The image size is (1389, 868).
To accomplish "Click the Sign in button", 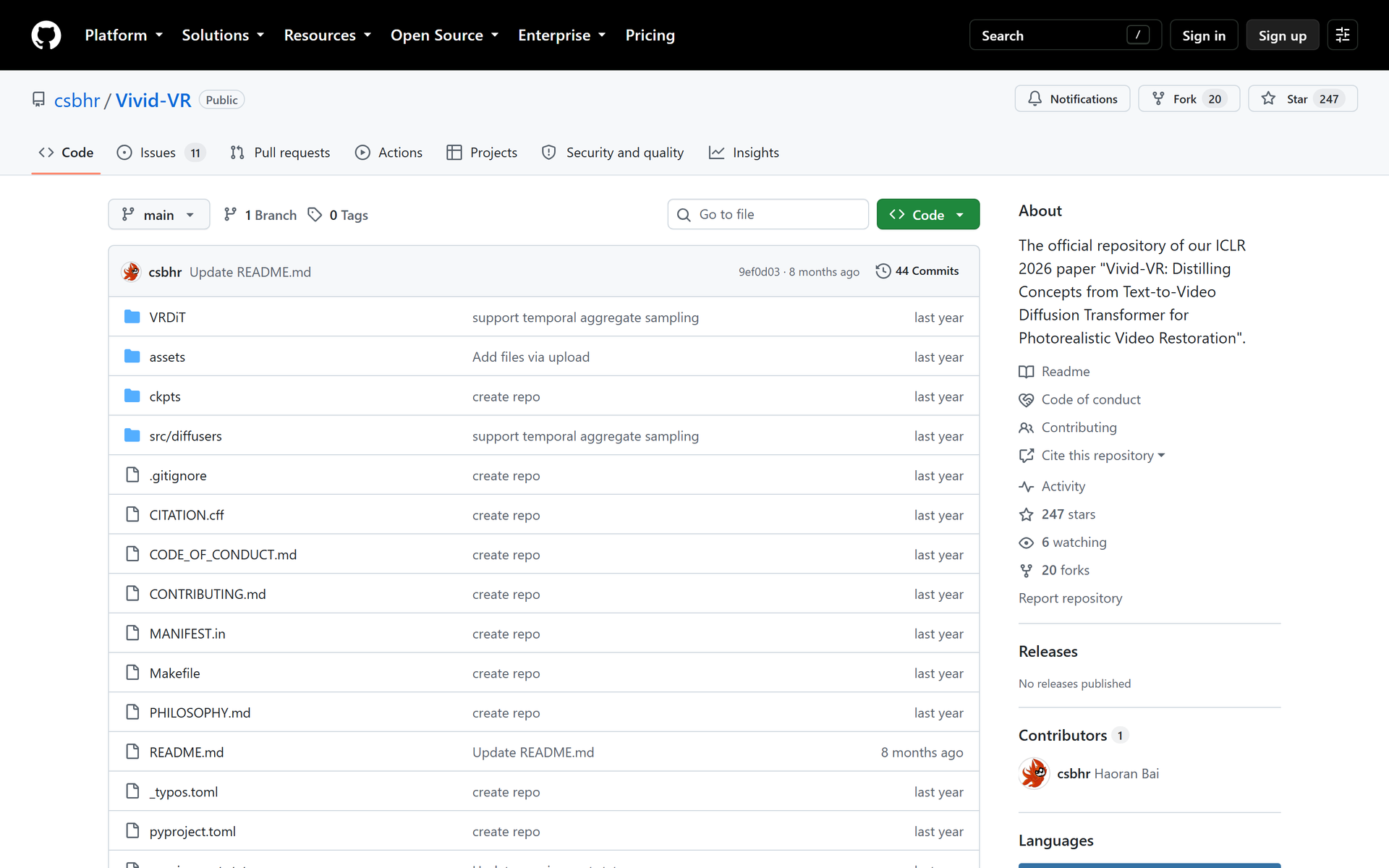I will tap(1203, 35).
